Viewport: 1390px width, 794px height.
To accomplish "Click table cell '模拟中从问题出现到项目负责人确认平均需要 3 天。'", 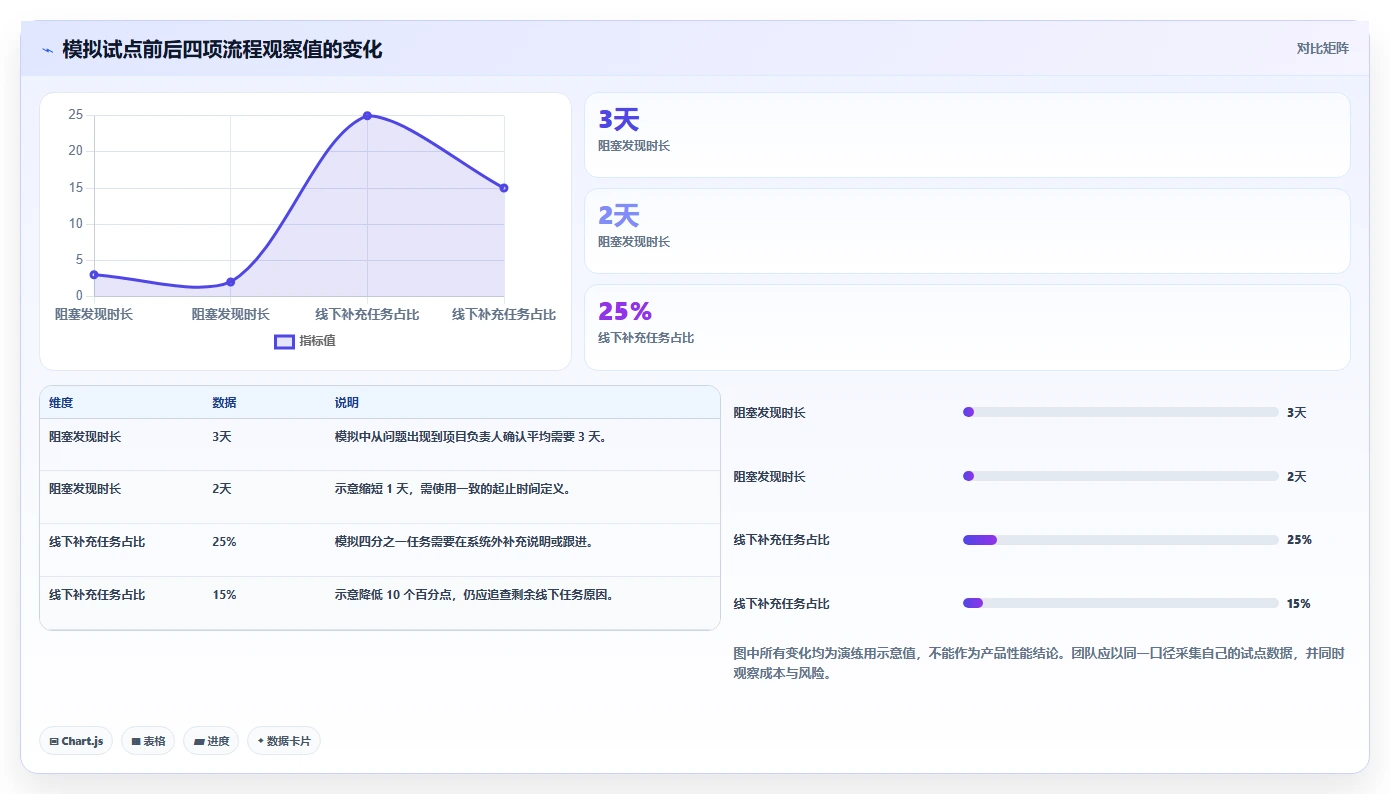I will pyautogui.click(x=471, y=437).
